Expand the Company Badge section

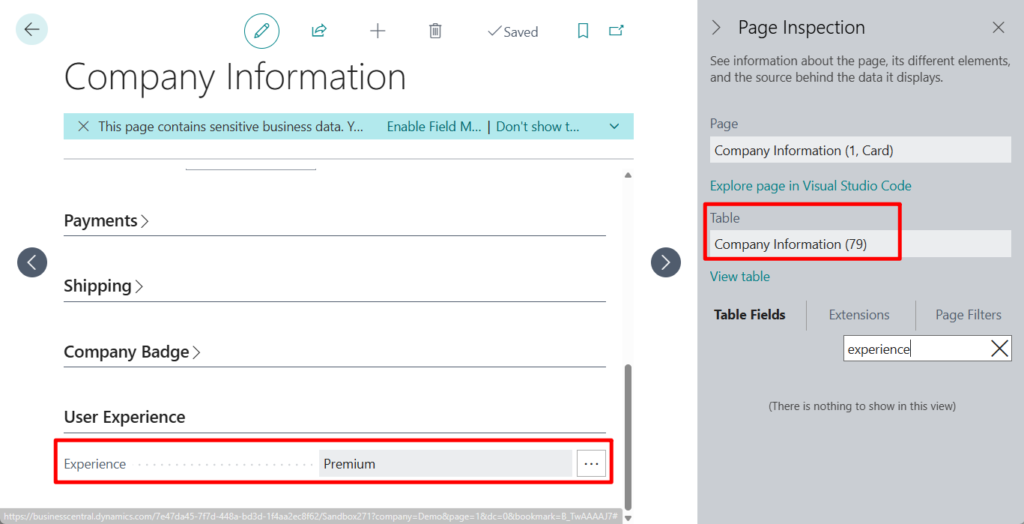(132, 352)
